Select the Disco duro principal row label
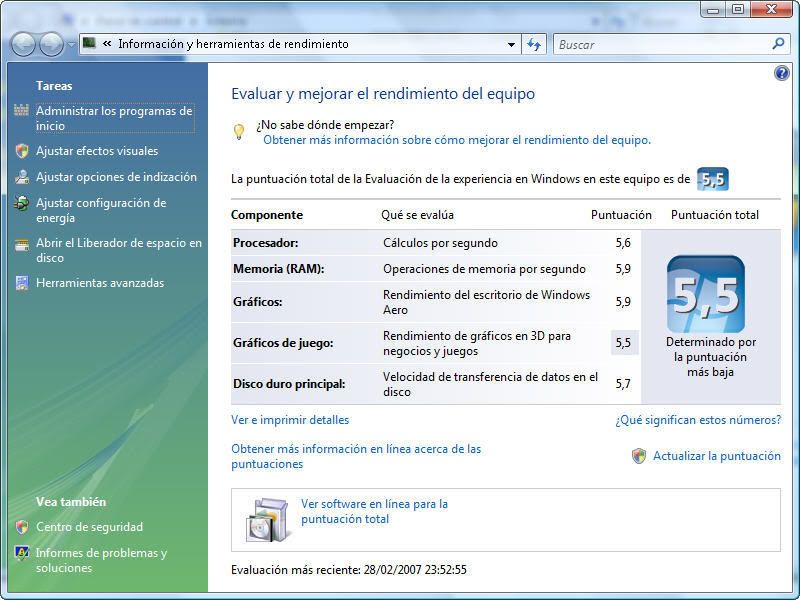800x600 pixels. [x=289, y=384]
